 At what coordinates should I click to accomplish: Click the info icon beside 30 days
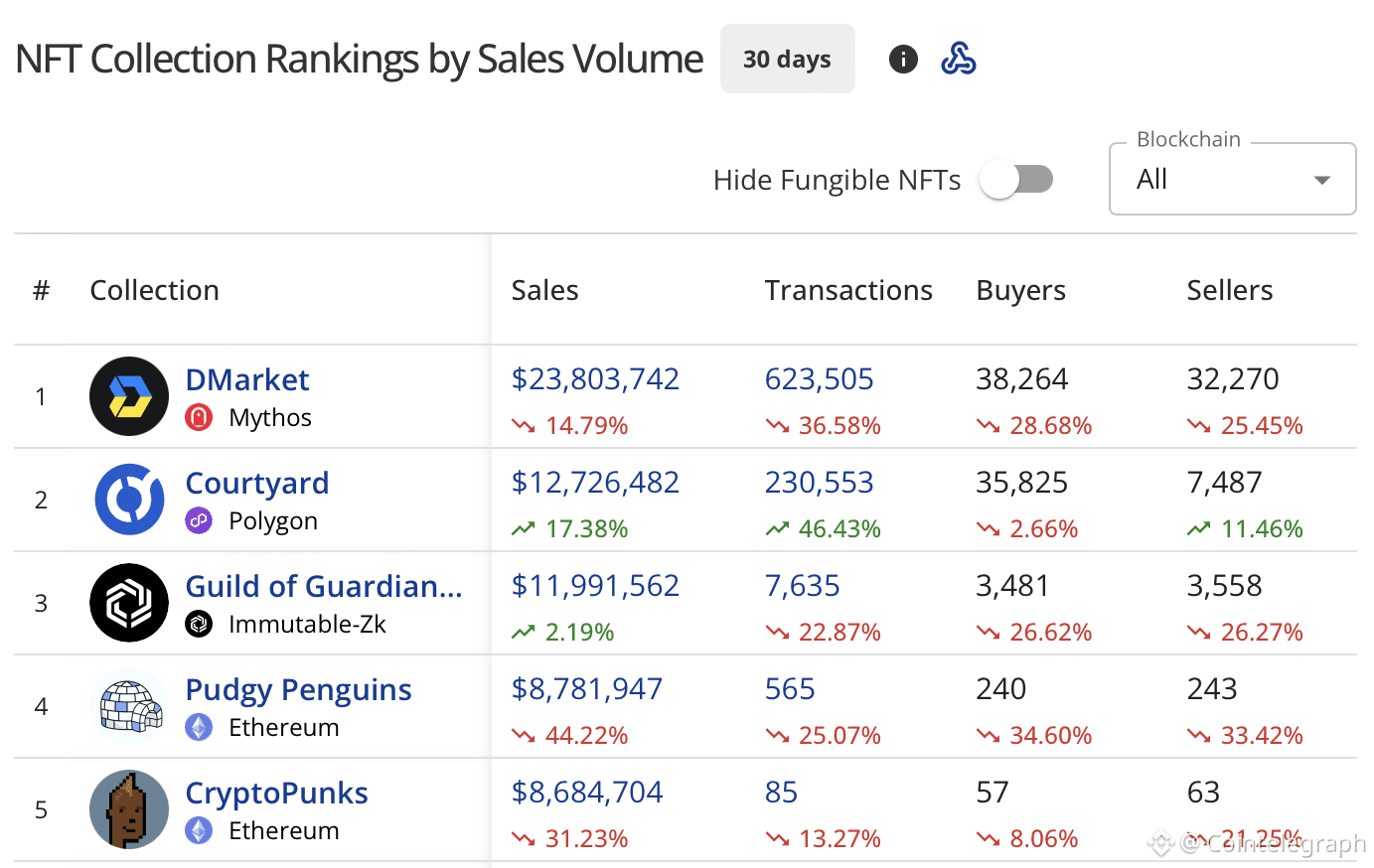(x=903, y=60)
